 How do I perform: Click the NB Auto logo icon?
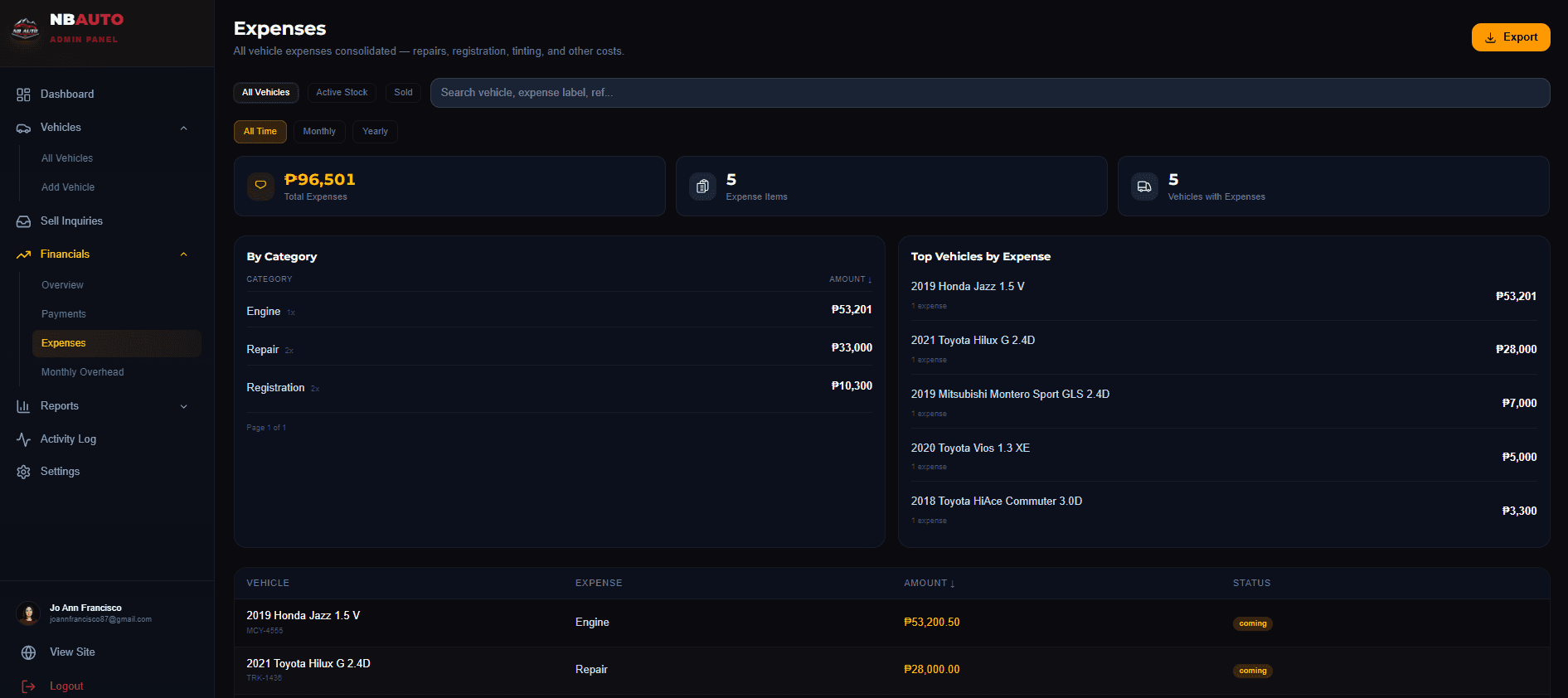pos(25,29)
